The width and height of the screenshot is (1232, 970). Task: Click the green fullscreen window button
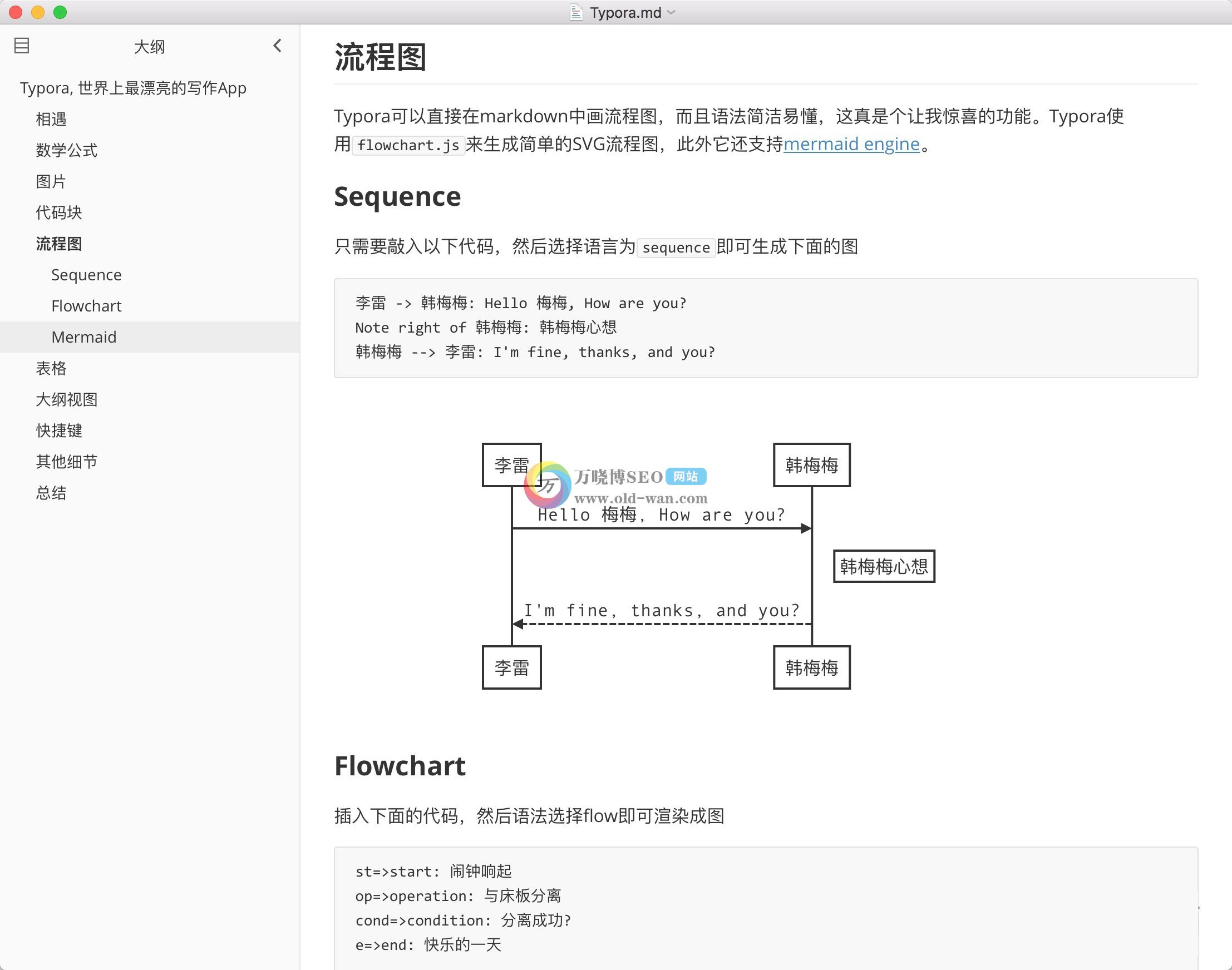(60, 12)
